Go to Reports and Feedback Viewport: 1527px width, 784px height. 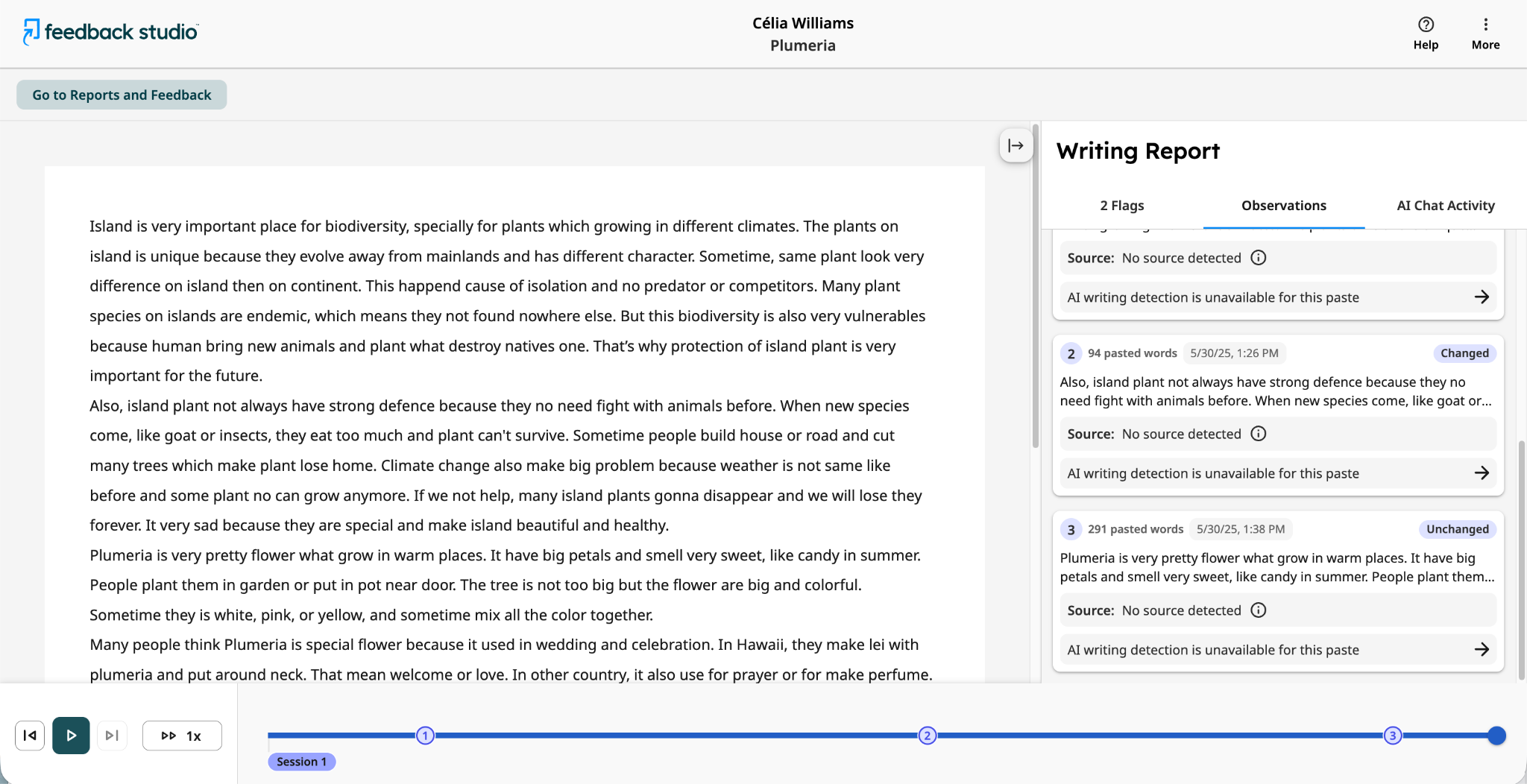122,95
